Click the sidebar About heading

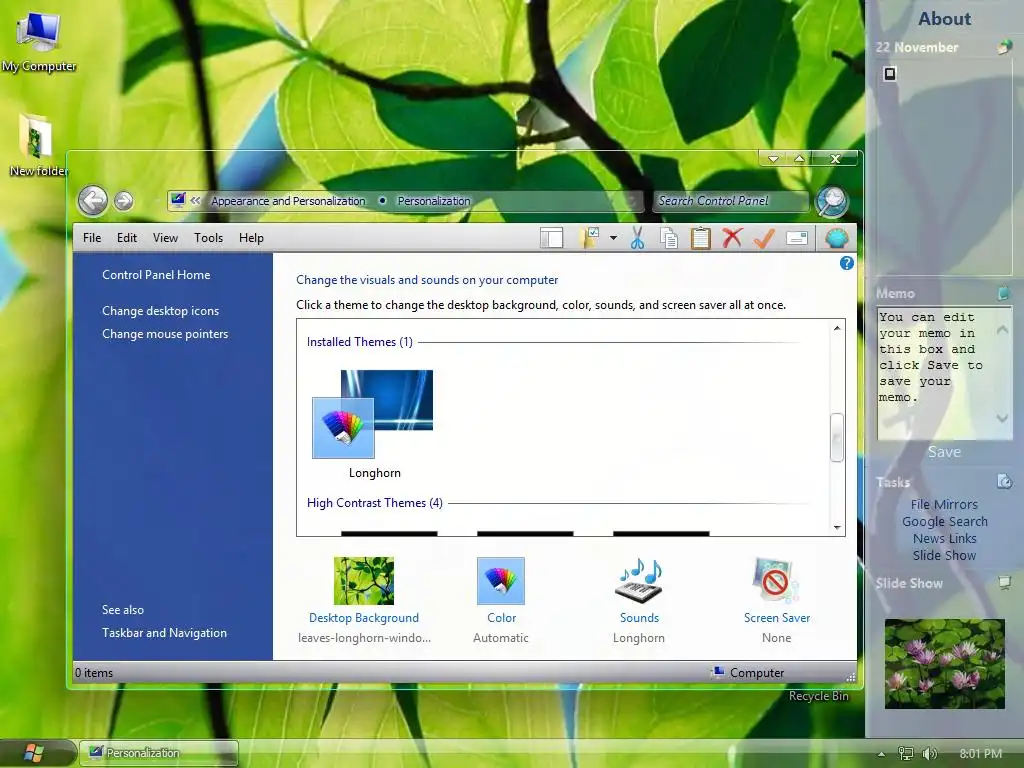pos(944,18)
